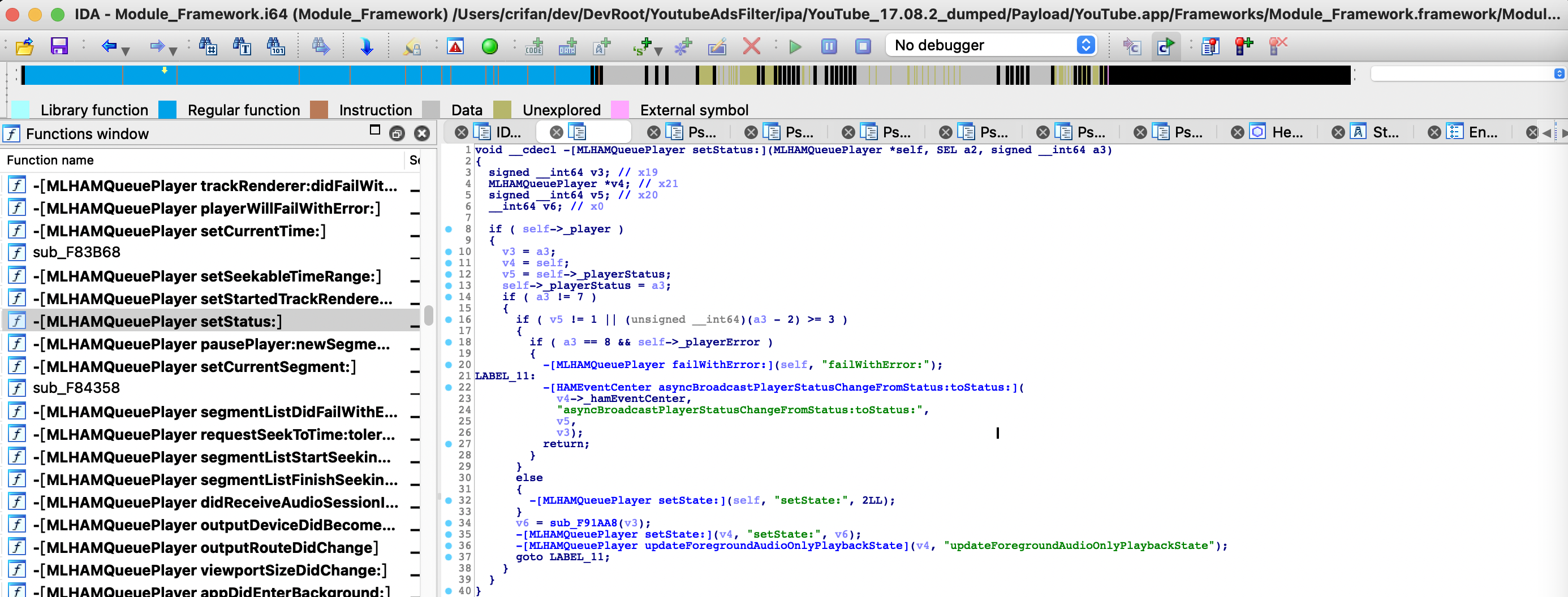This screenshot has width=1568, height=597.
Task: Search for text with binoculars T icon
Action: coord(242,46)
